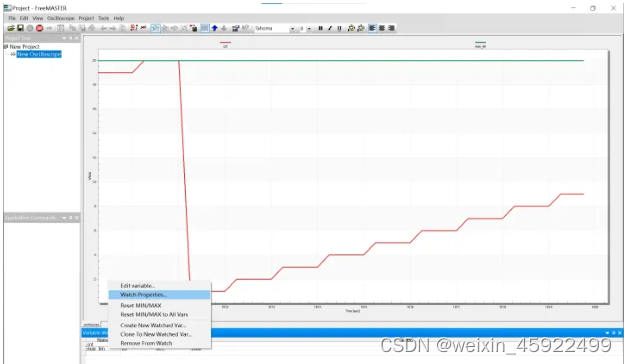
Task: Click the green legend swatch above chart
Action: coord(480,42)
